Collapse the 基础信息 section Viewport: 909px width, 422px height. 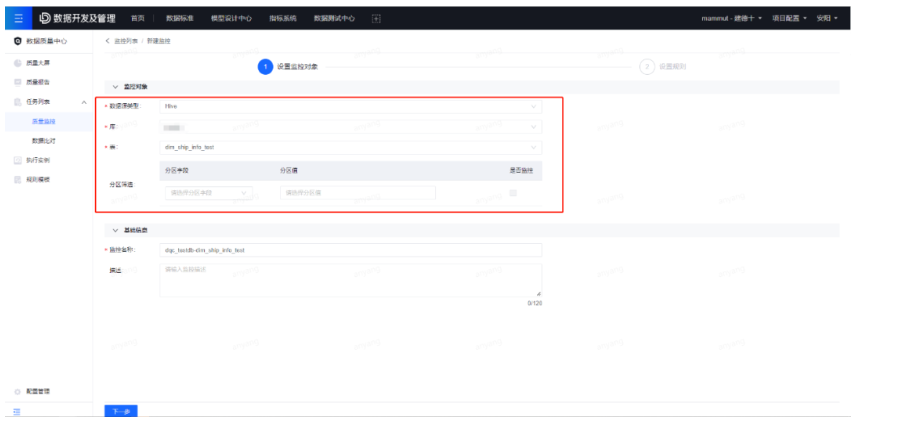click(115, 230)
